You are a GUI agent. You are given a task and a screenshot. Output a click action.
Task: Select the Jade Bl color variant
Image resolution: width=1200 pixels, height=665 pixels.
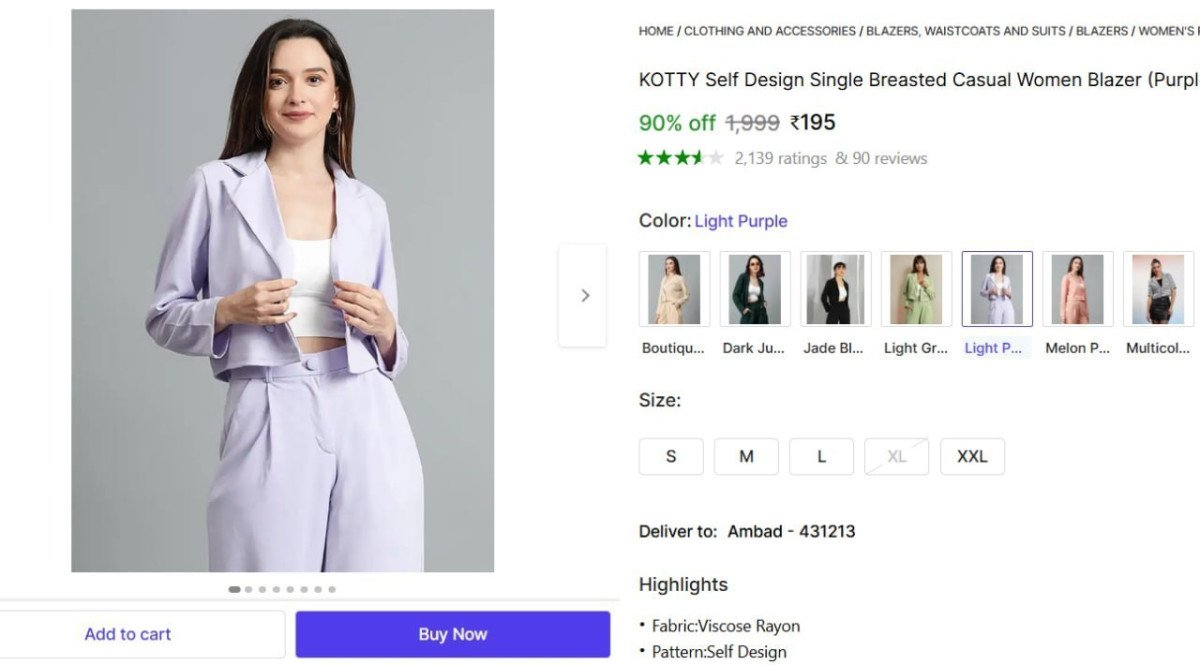(836, 288)
